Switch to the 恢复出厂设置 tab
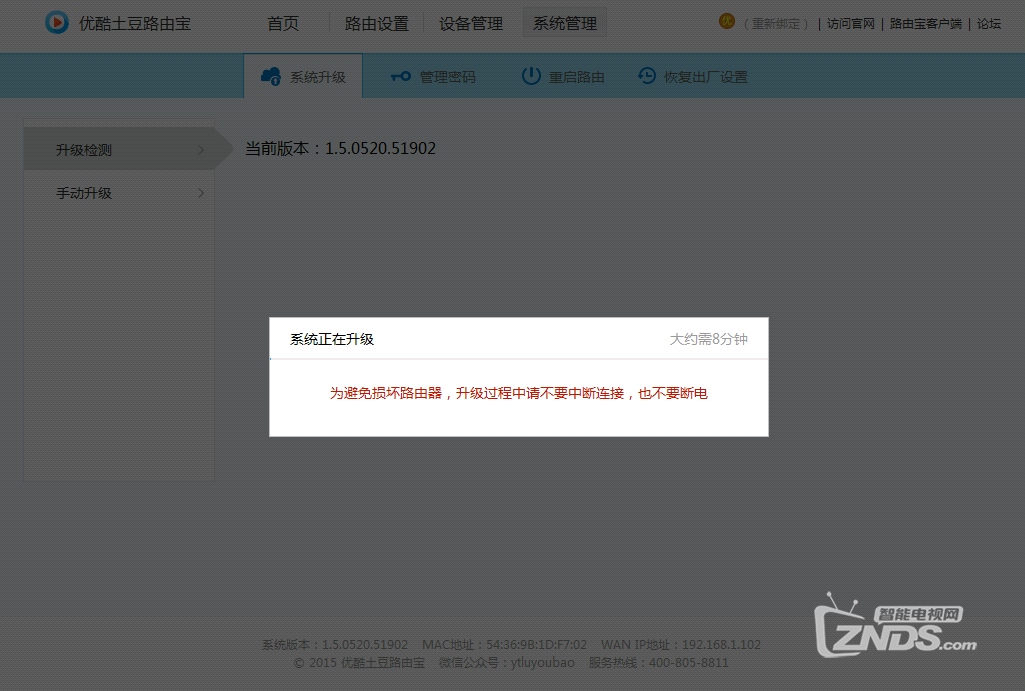The image size is (1025, 691). [693, 76]
